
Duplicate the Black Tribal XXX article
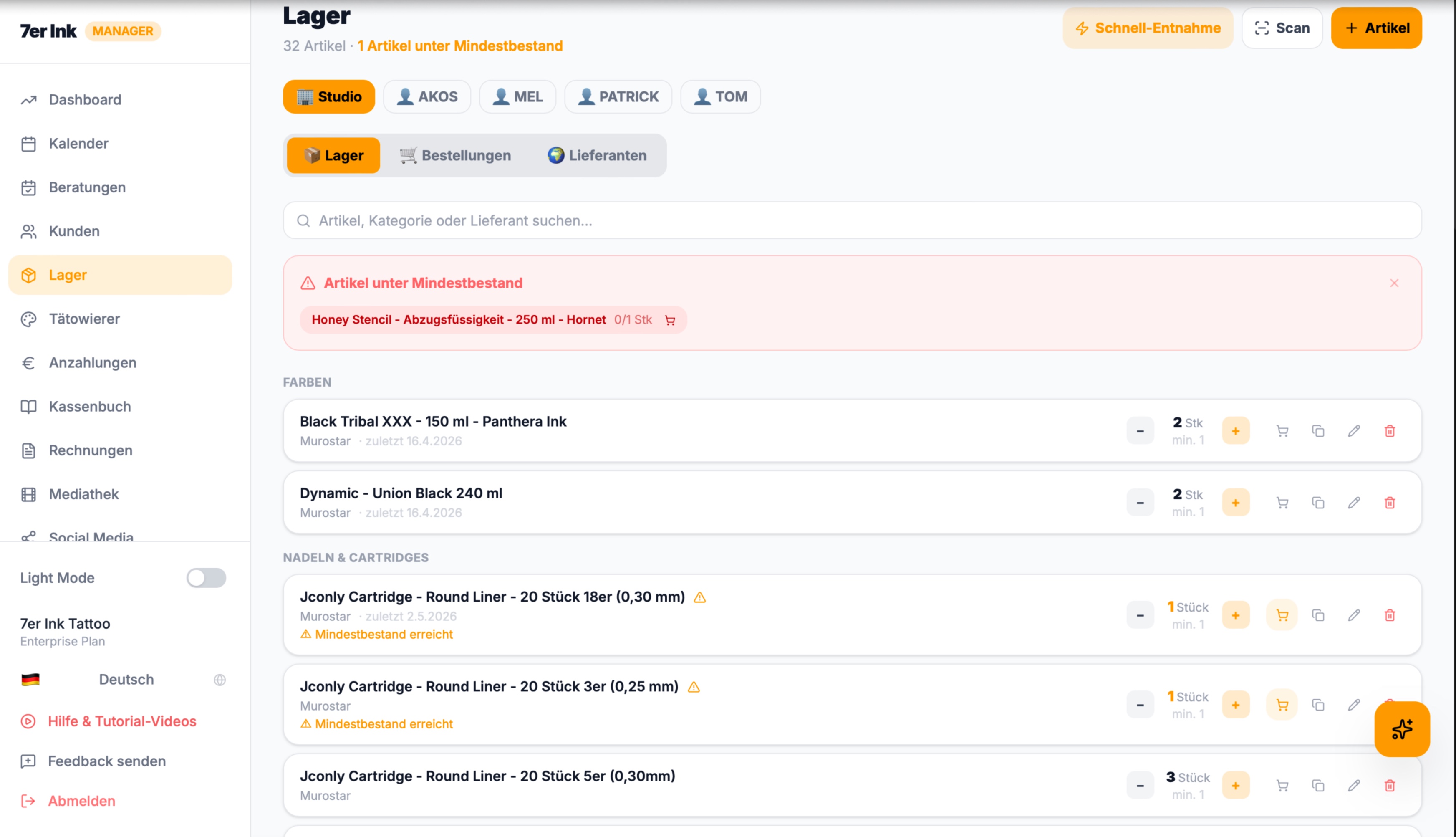tap(1318, 431)
